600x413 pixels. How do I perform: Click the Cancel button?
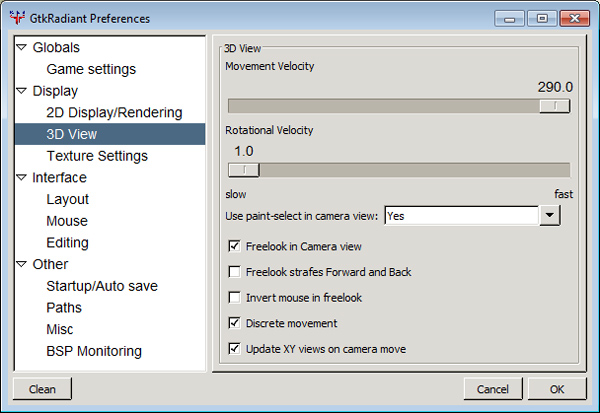(x=493, y=389)
